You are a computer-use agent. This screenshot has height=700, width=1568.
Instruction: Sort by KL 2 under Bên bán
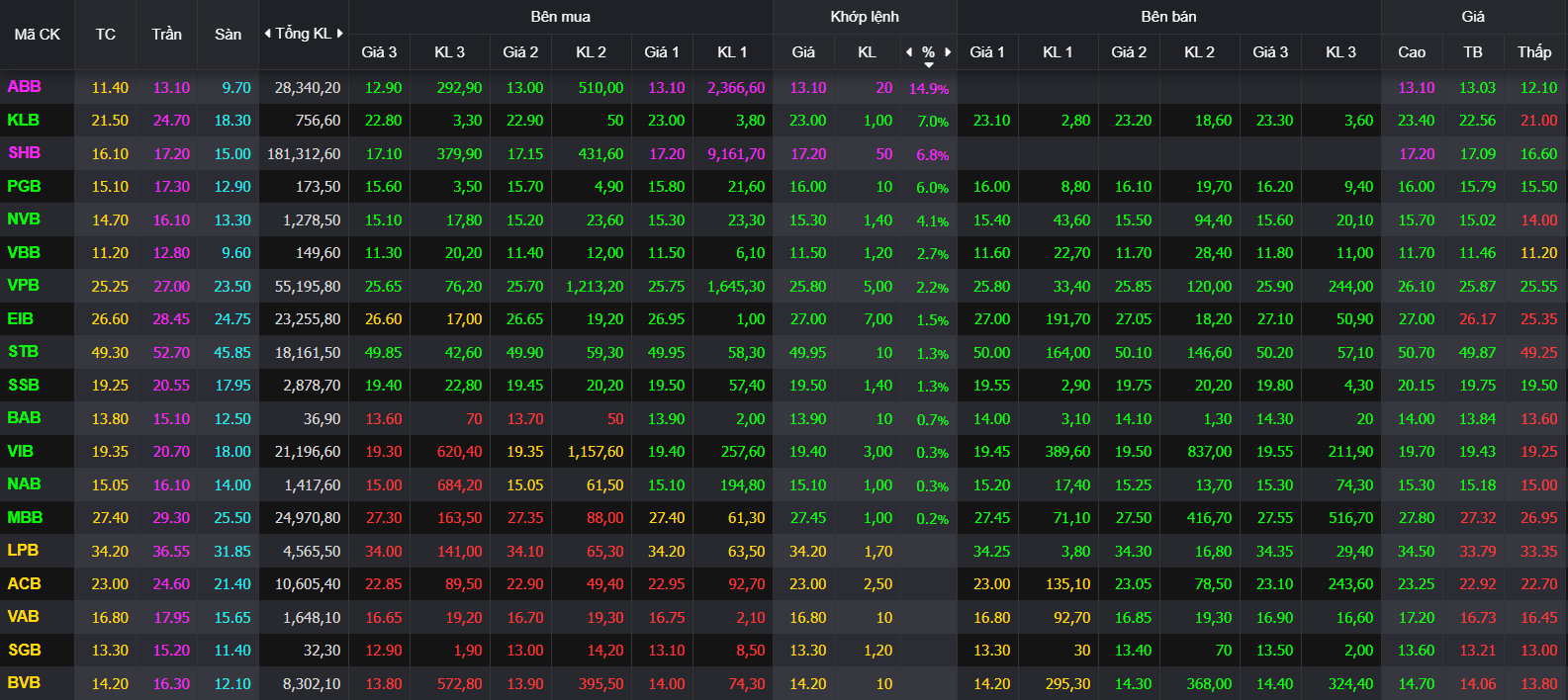pyautogui.click(x=1199, y=51)
